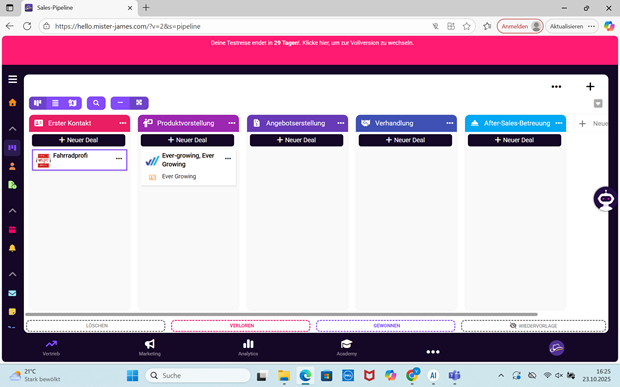Collapse the first sidebar section chevron
Viewport: 620px width, 387px height.
[13, 129]
